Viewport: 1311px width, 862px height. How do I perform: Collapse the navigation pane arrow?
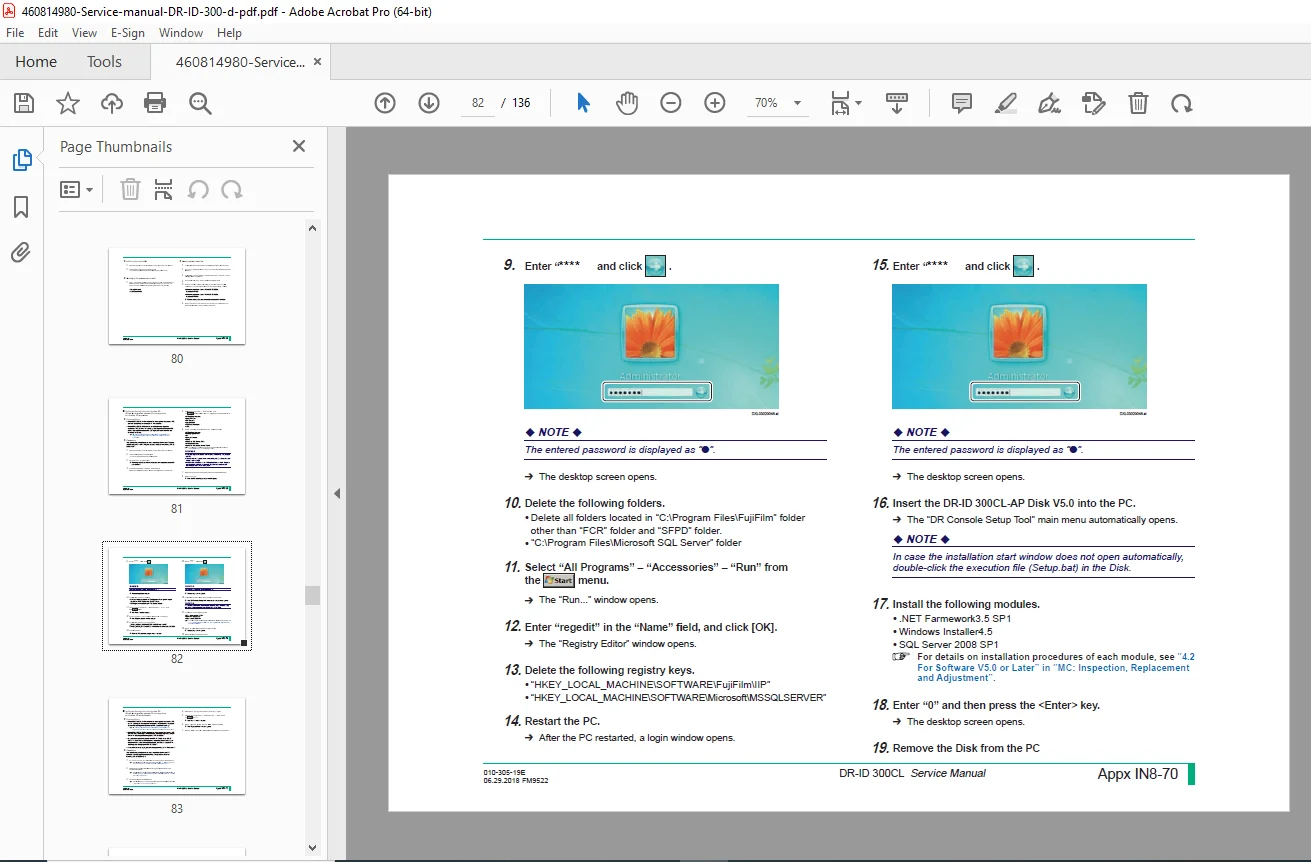[337, 493]
